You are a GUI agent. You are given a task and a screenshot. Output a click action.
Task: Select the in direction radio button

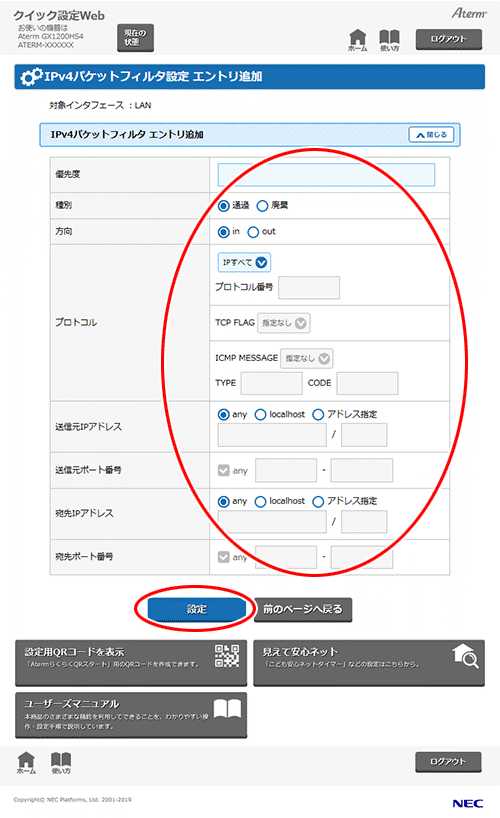point(223,232)
